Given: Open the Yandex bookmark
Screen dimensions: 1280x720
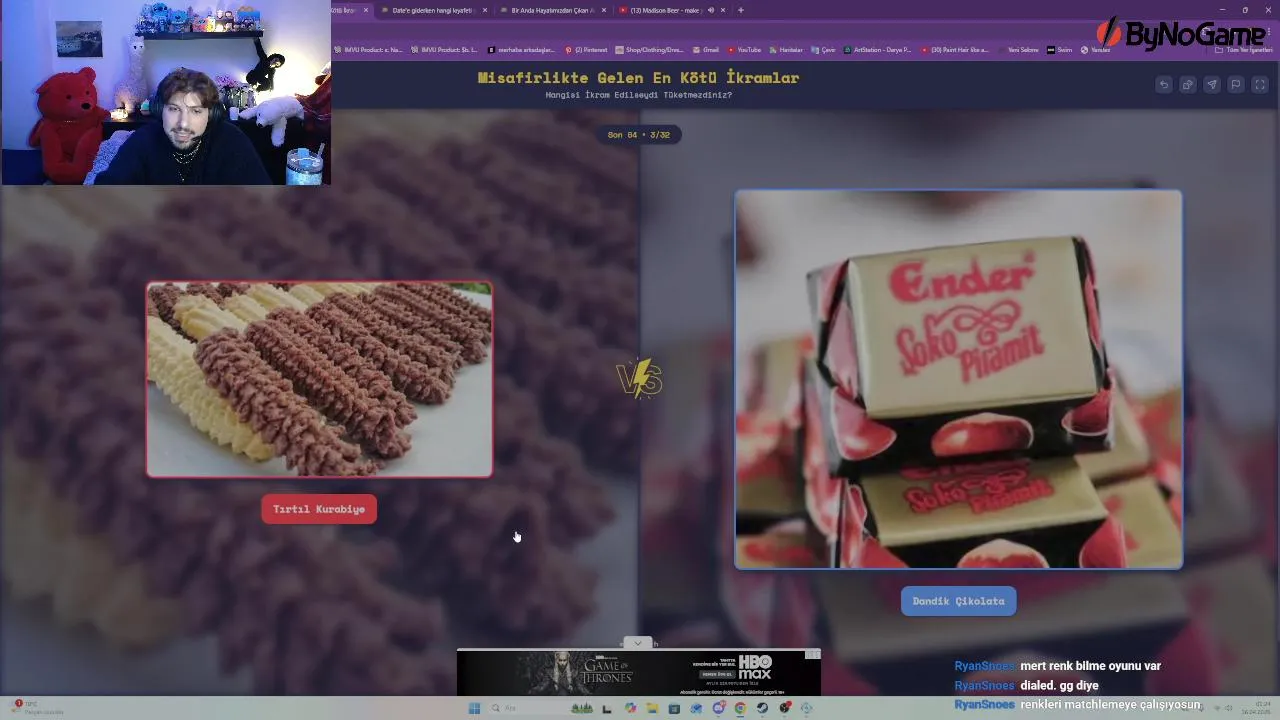Looking at the screenshot, I should (1096, 50).
